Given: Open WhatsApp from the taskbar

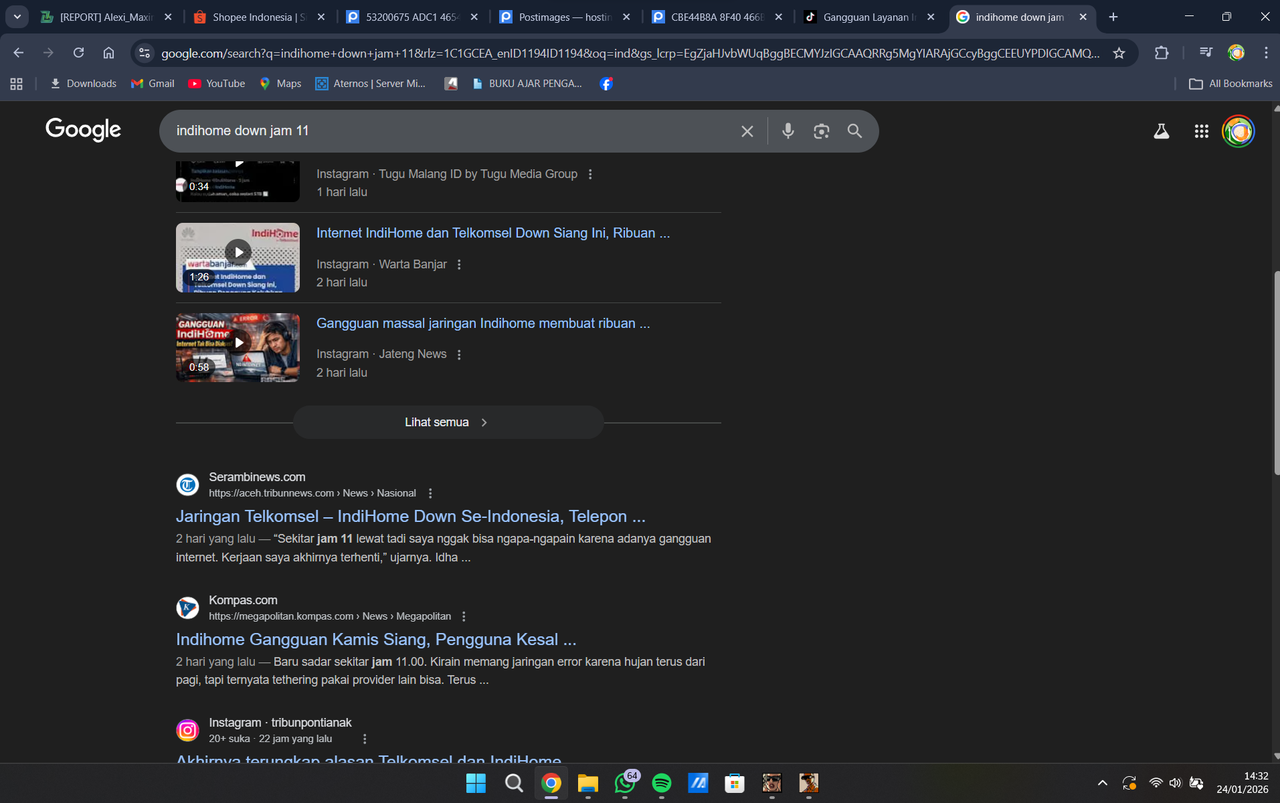Looking at the screenshot, I should coord(625,783).
